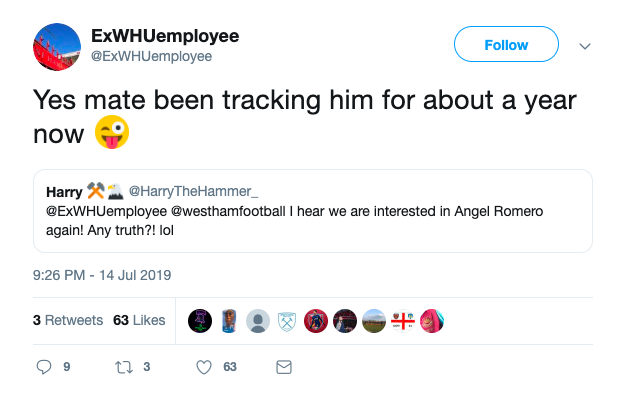This screenshot has height=396, width=625.
Task: Open the quoted tweet about Angel Romero
Action: (313, 211)
